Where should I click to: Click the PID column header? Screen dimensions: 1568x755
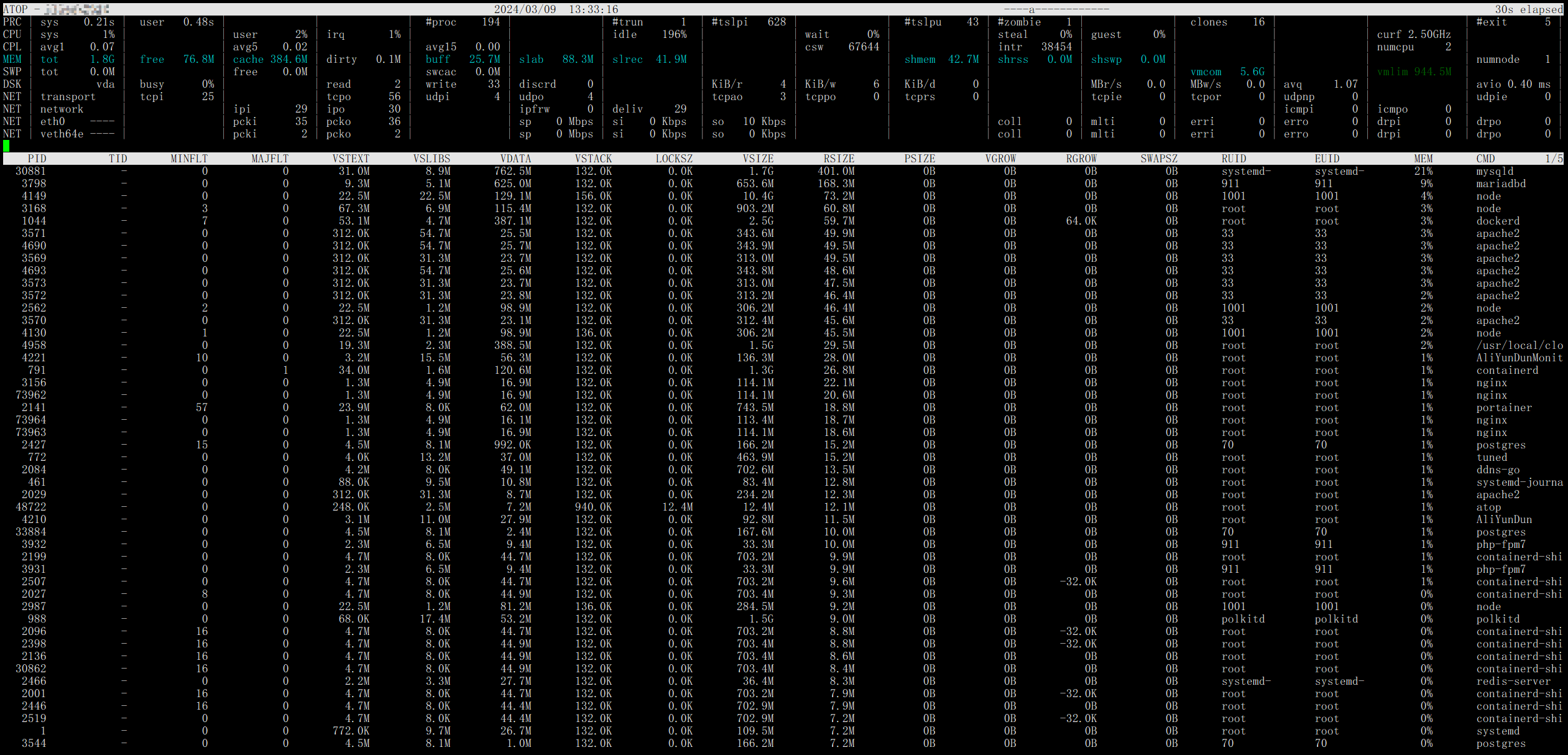point(37,159)
